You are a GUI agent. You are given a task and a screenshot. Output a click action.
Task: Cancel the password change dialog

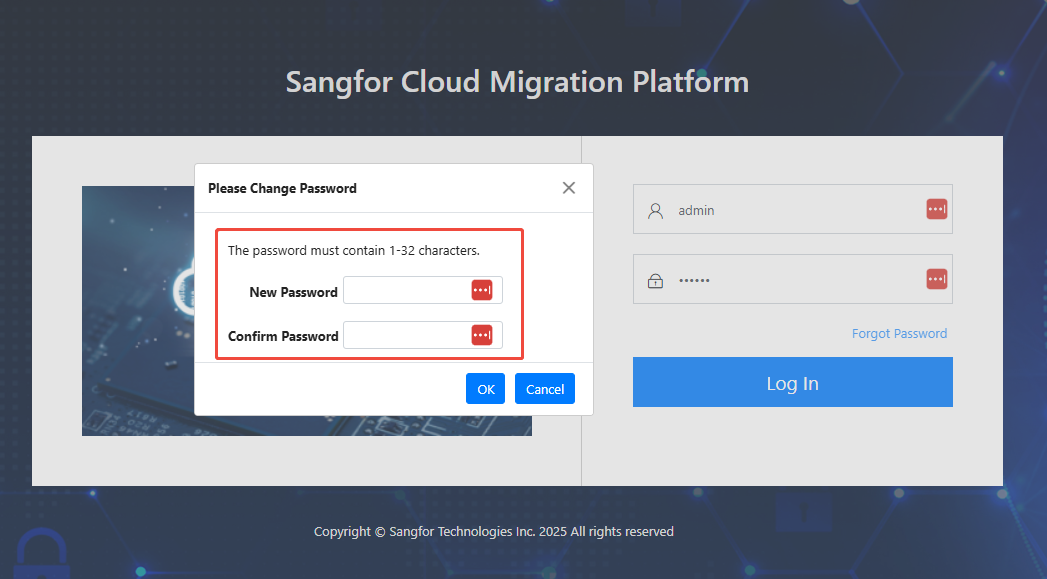[545, 389]
